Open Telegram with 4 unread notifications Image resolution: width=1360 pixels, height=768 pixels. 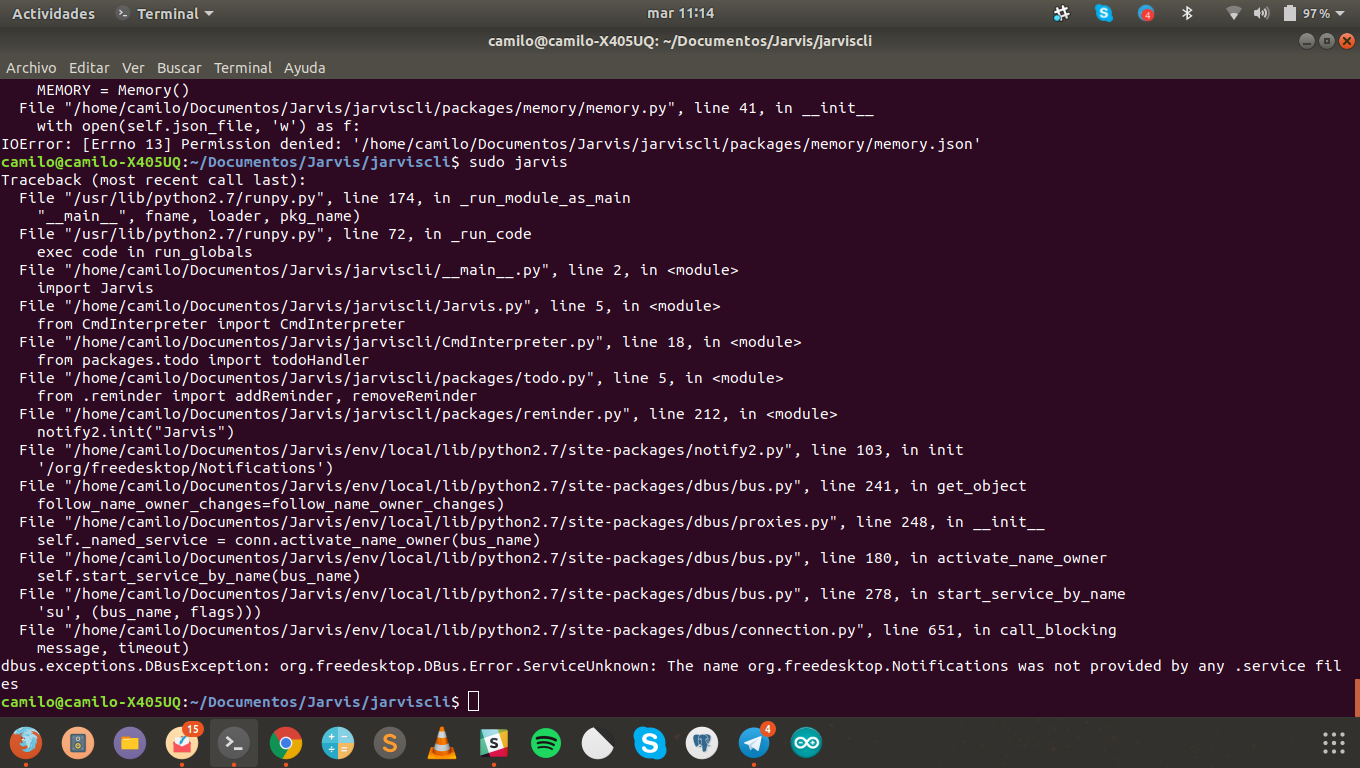(x=753, y=743)
